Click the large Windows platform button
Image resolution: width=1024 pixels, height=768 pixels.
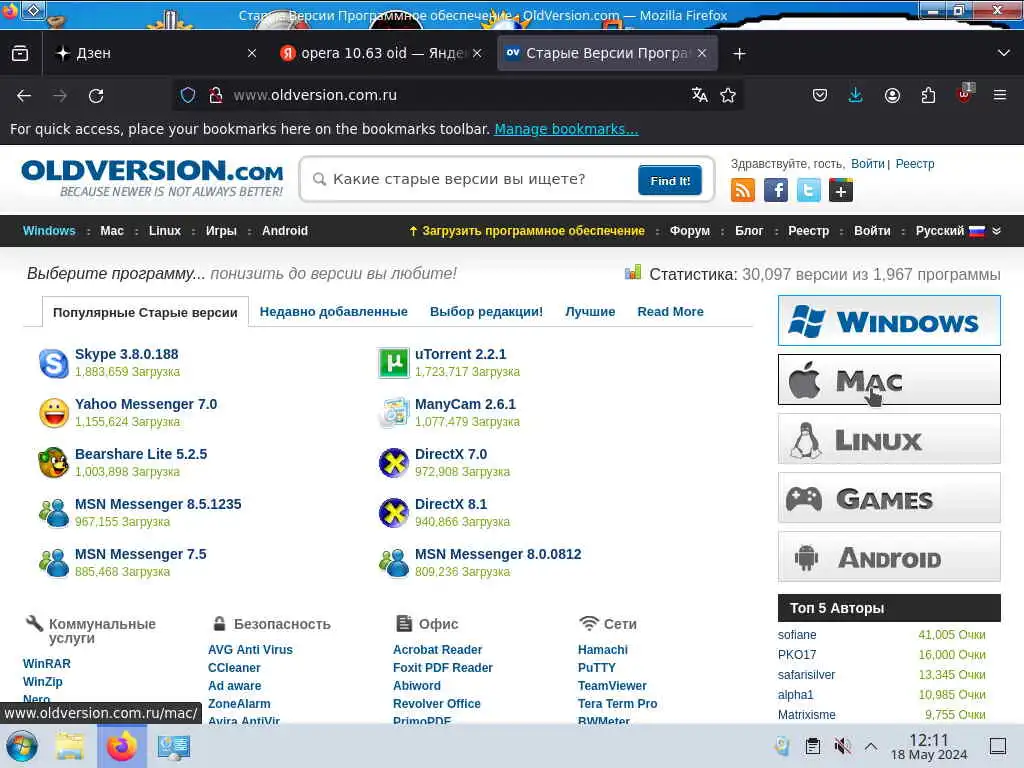point(889,321)
